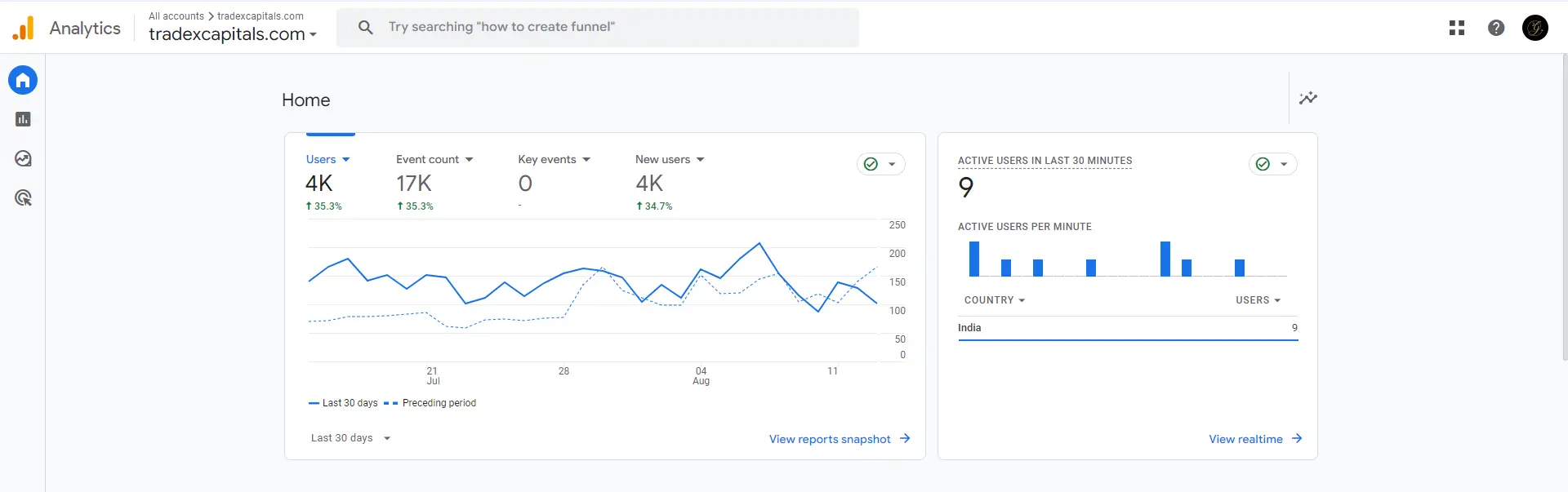Open the Last 30 days date range dropdown
1568x492 pixels.
pyautogui.click(x=351, y=438)
